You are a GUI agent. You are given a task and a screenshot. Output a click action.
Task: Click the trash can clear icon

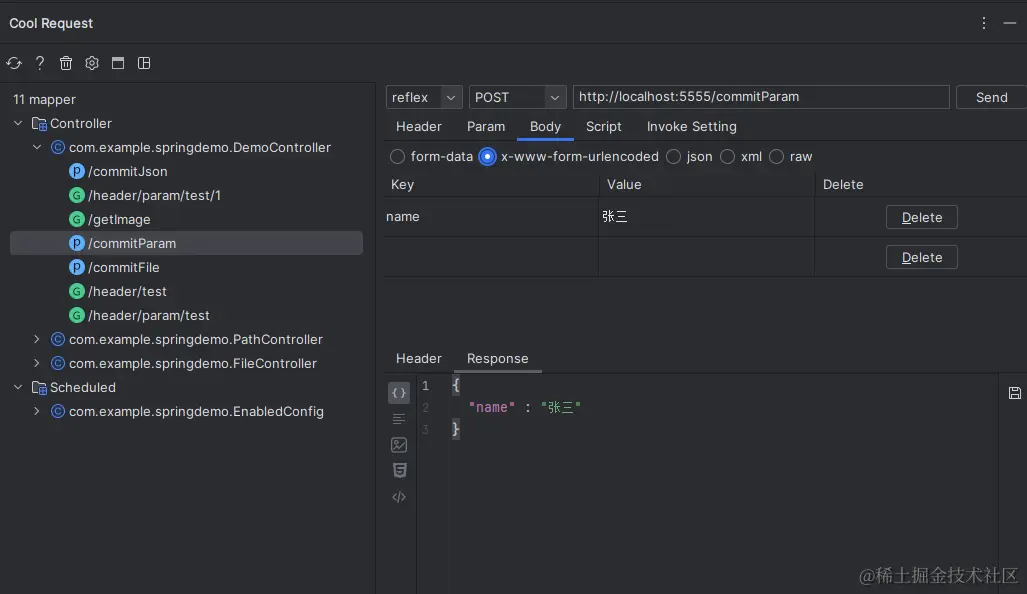click(66, 63)
